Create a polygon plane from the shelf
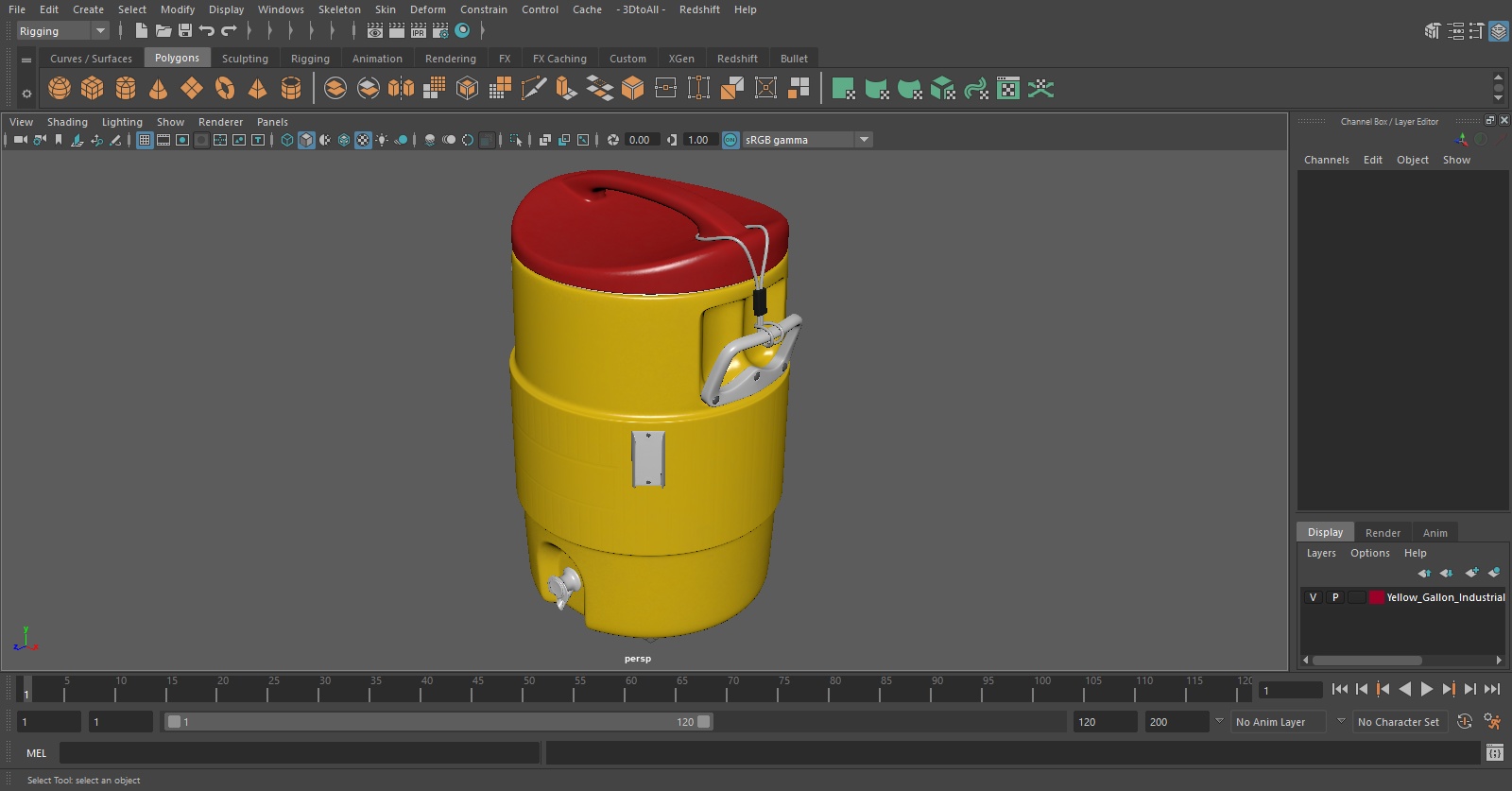1512x791 pixels. pos(192,89)
